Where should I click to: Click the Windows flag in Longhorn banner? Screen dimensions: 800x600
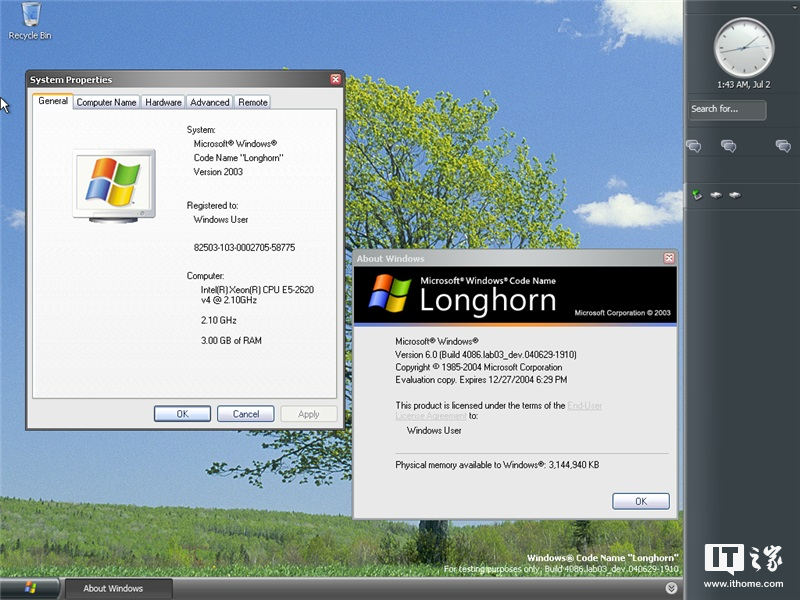pyautogui.click(x=390, y=293)
